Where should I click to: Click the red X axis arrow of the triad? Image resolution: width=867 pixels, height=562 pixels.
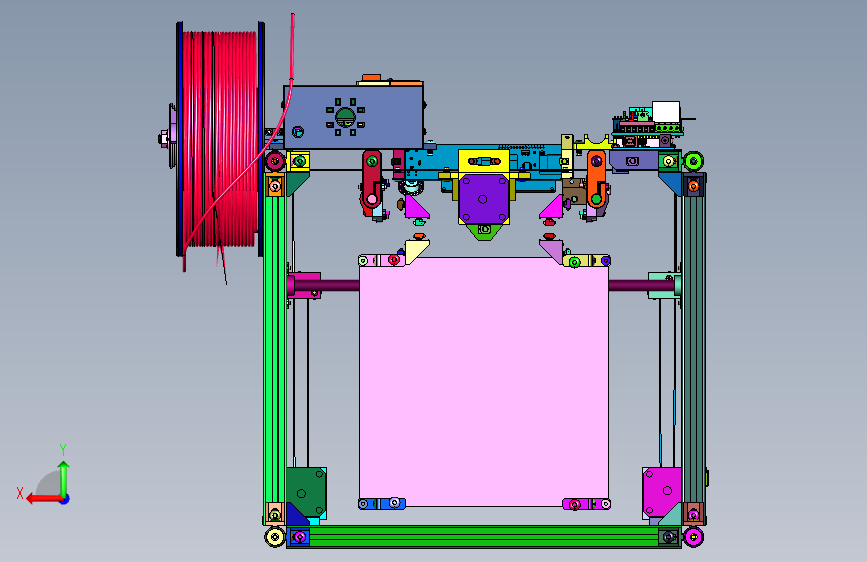(43, 499)
